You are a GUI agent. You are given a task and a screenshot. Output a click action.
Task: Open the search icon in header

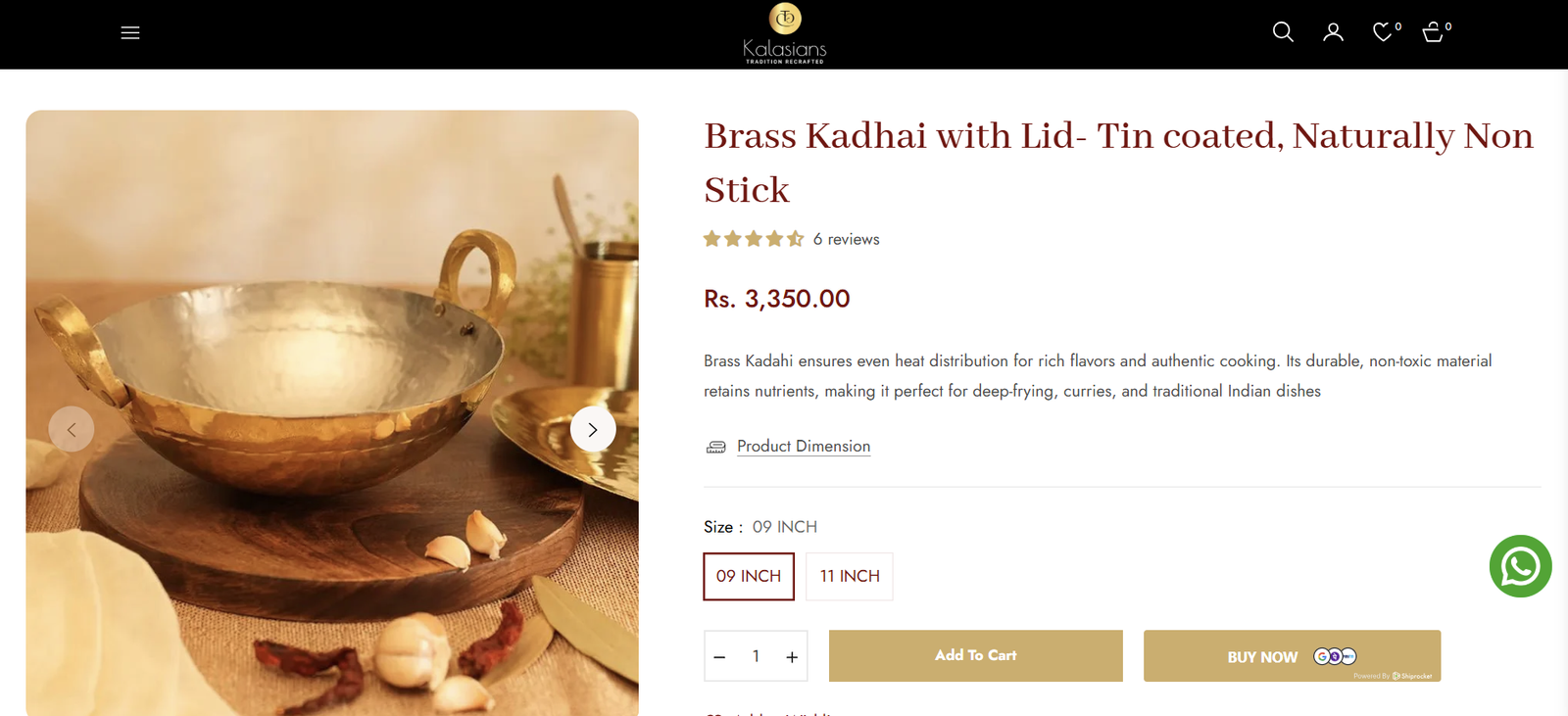pos(1283,32)
